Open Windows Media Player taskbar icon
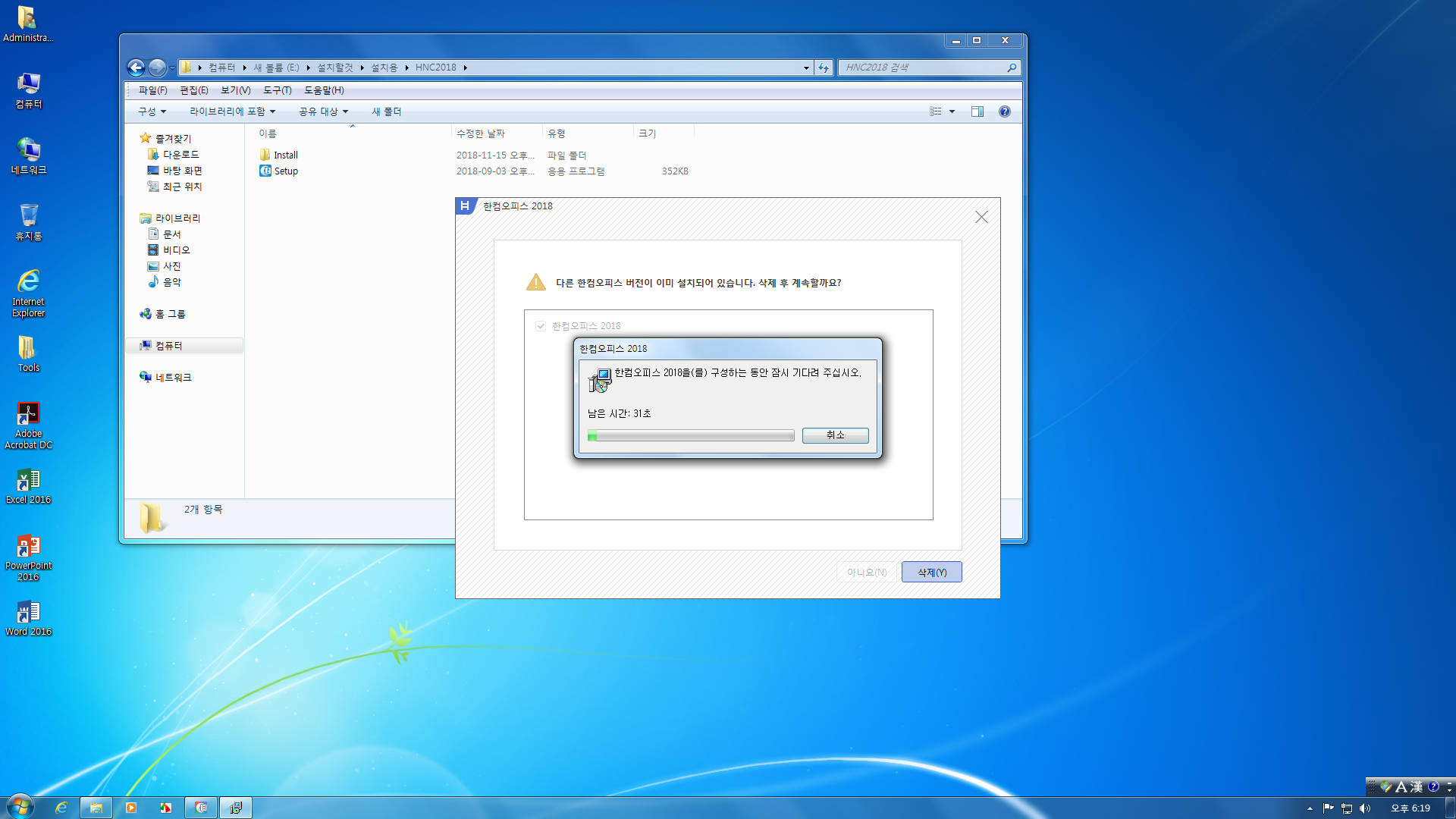Image resolution: width=1456 pixels, height=819 pixels. (131, 808)
